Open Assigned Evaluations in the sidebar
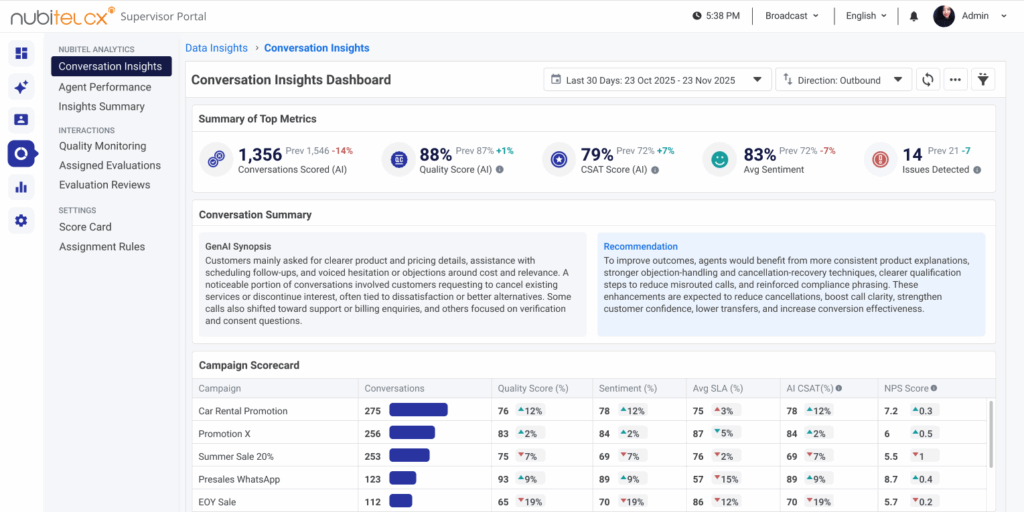This screenshot has width=1024, height=512. click(x=110, y=165)
